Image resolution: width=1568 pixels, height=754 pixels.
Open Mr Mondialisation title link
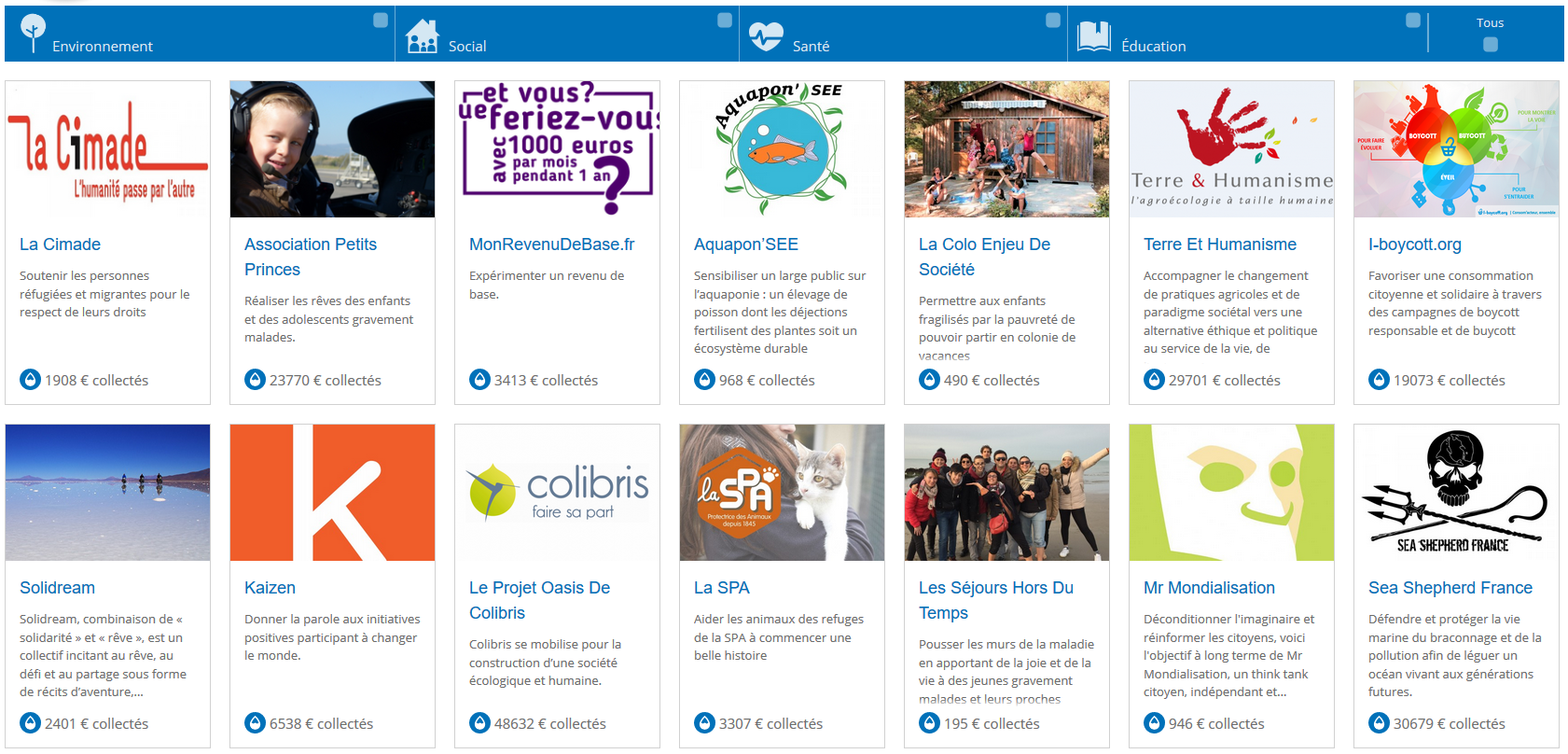click(1209, 588)
